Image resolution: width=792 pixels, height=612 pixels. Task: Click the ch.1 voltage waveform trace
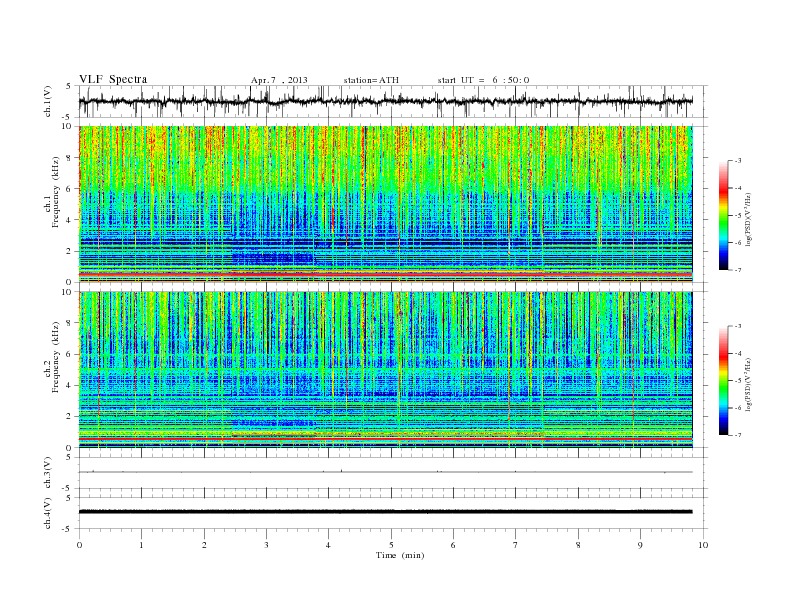(385, 101)
